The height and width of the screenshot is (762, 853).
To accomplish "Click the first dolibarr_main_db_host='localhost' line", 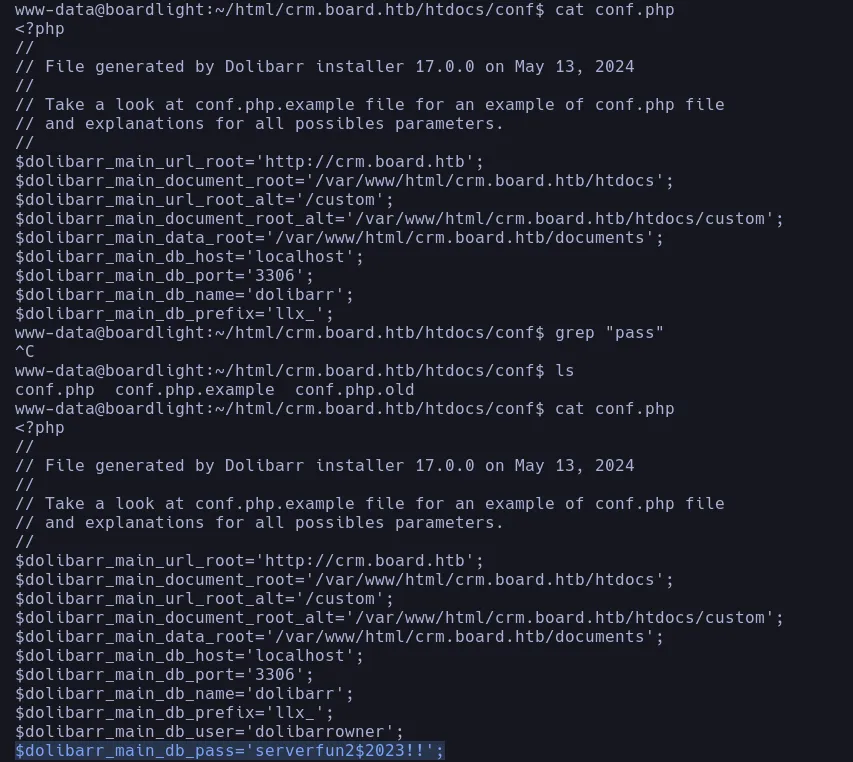I will click(x=190, y=257).
